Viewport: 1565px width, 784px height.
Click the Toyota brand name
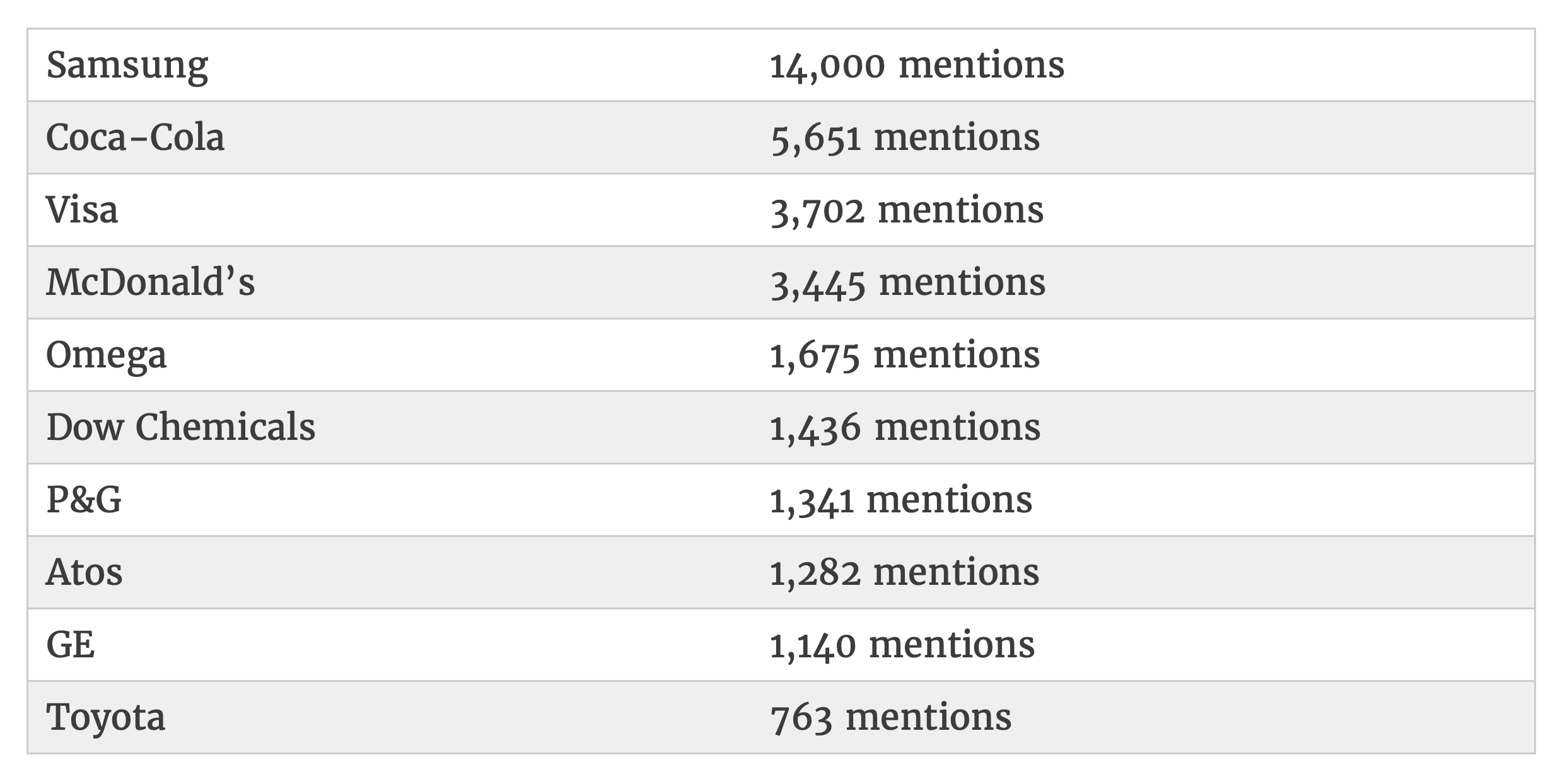(x=106, y=718)
